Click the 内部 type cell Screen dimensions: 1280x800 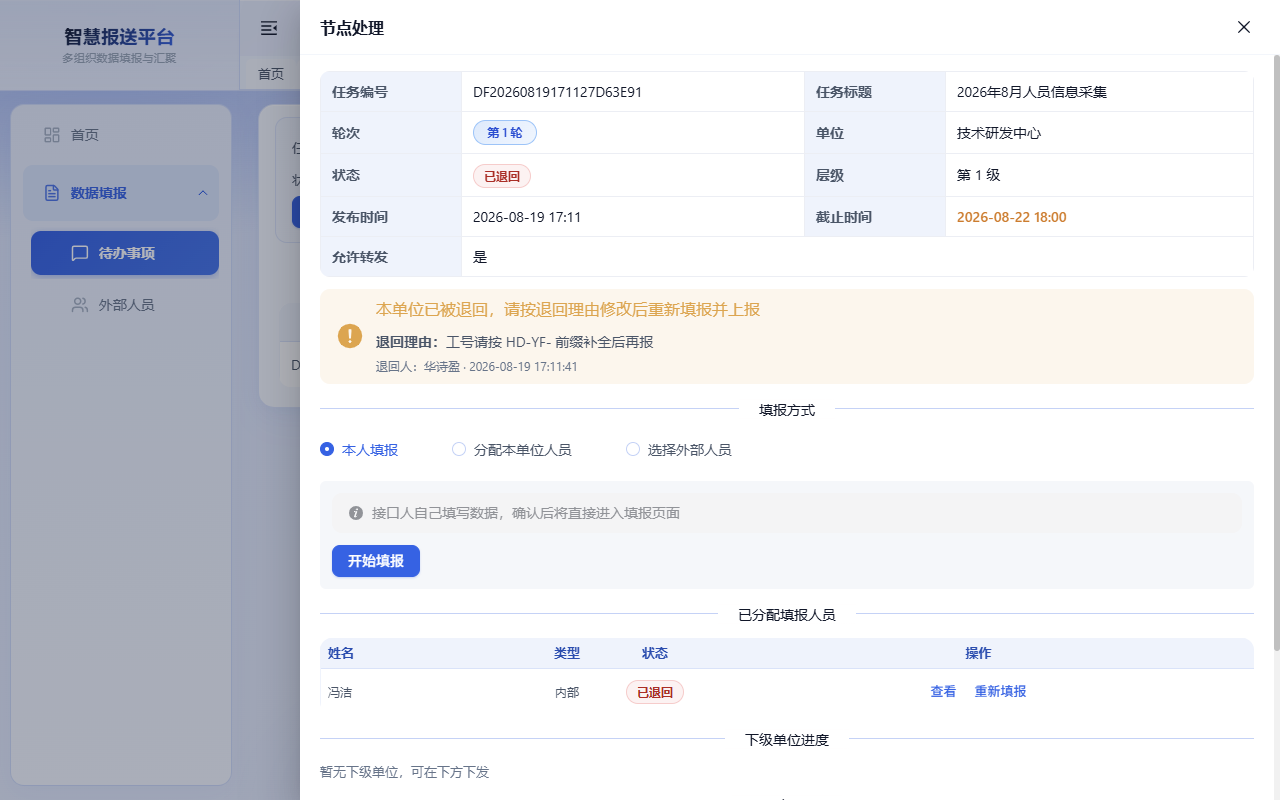(567, 692)
